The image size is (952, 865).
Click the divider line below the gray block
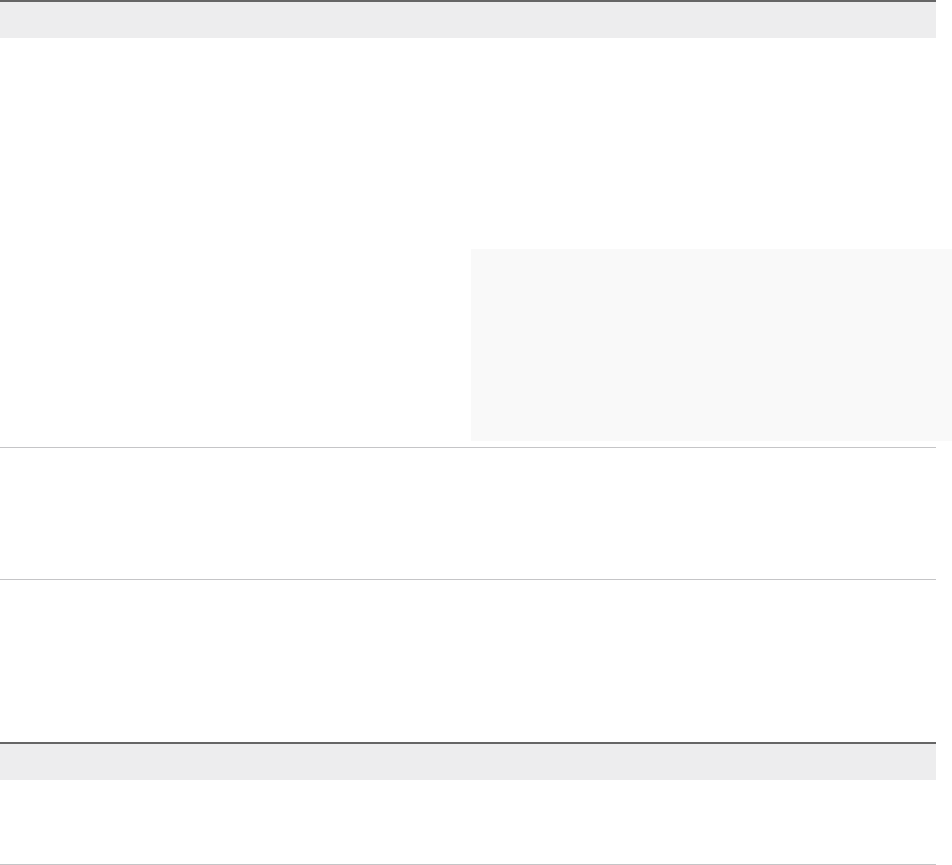point(468,447)
